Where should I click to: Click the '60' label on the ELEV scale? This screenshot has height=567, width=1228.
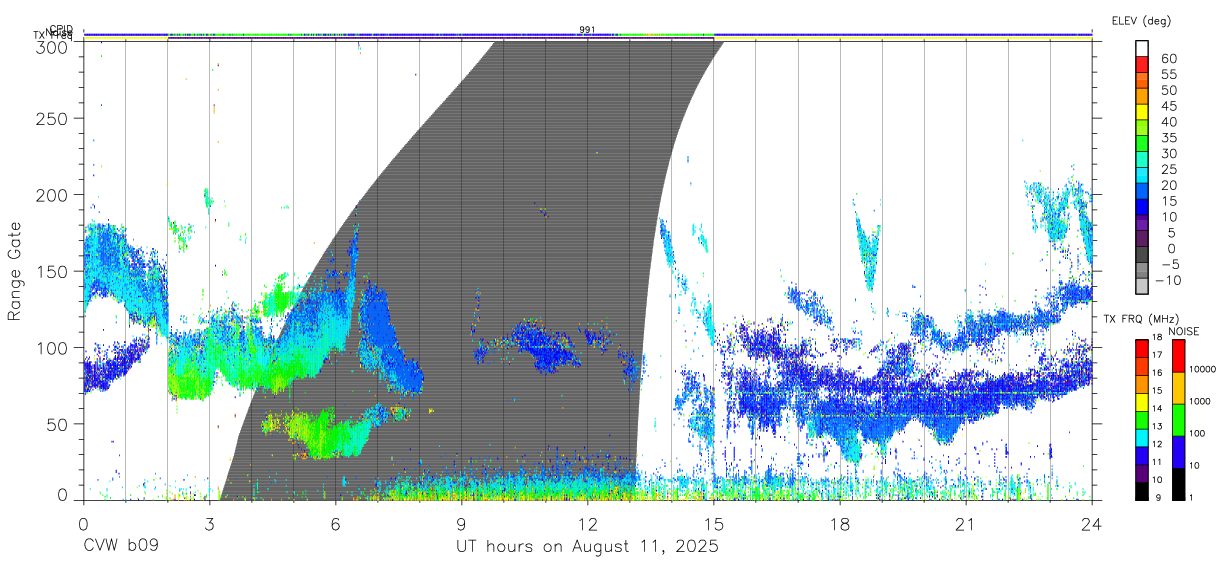[1168, 59]
